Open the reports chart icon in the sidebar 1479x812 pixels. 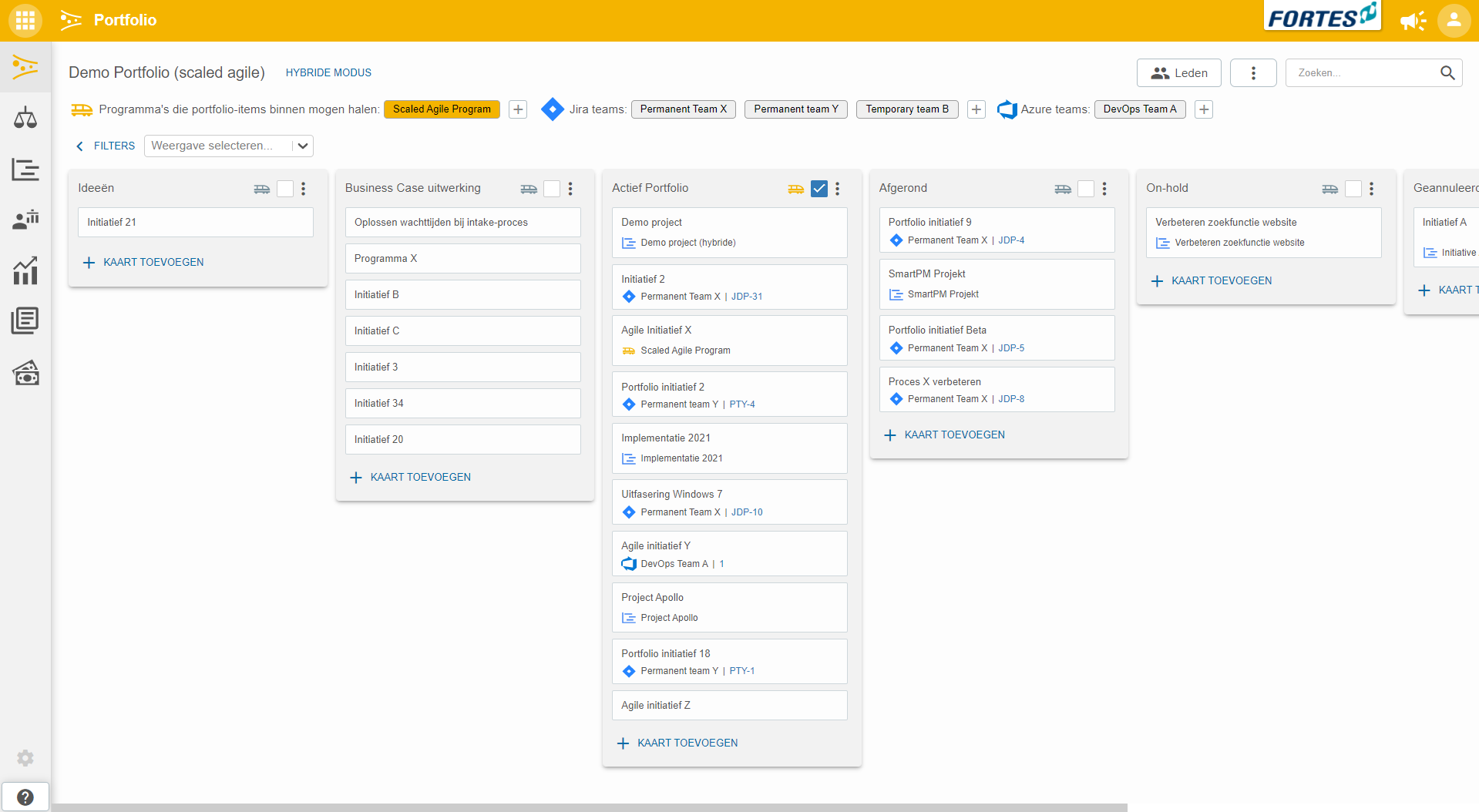25,271
